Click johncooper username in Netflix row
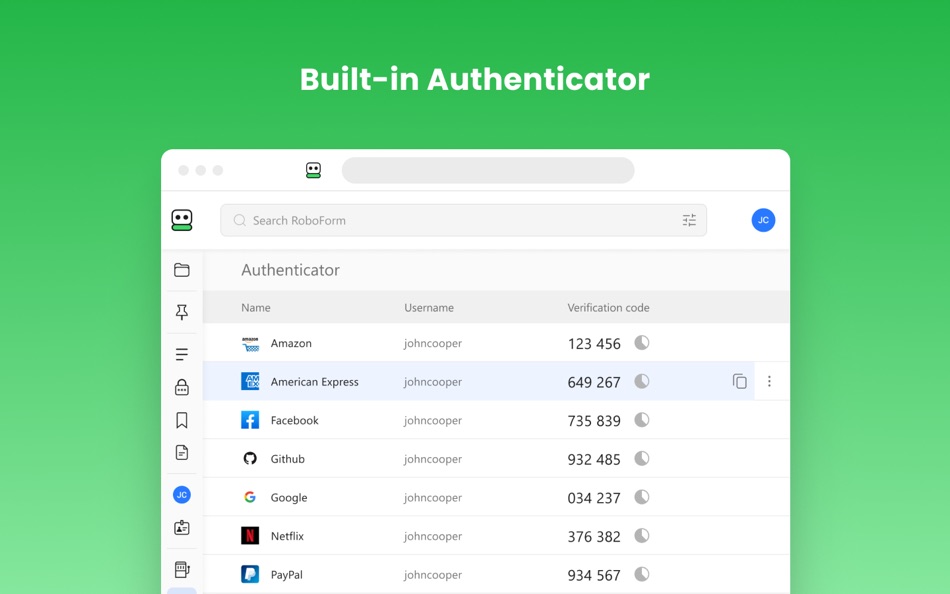 pos(433,536)
